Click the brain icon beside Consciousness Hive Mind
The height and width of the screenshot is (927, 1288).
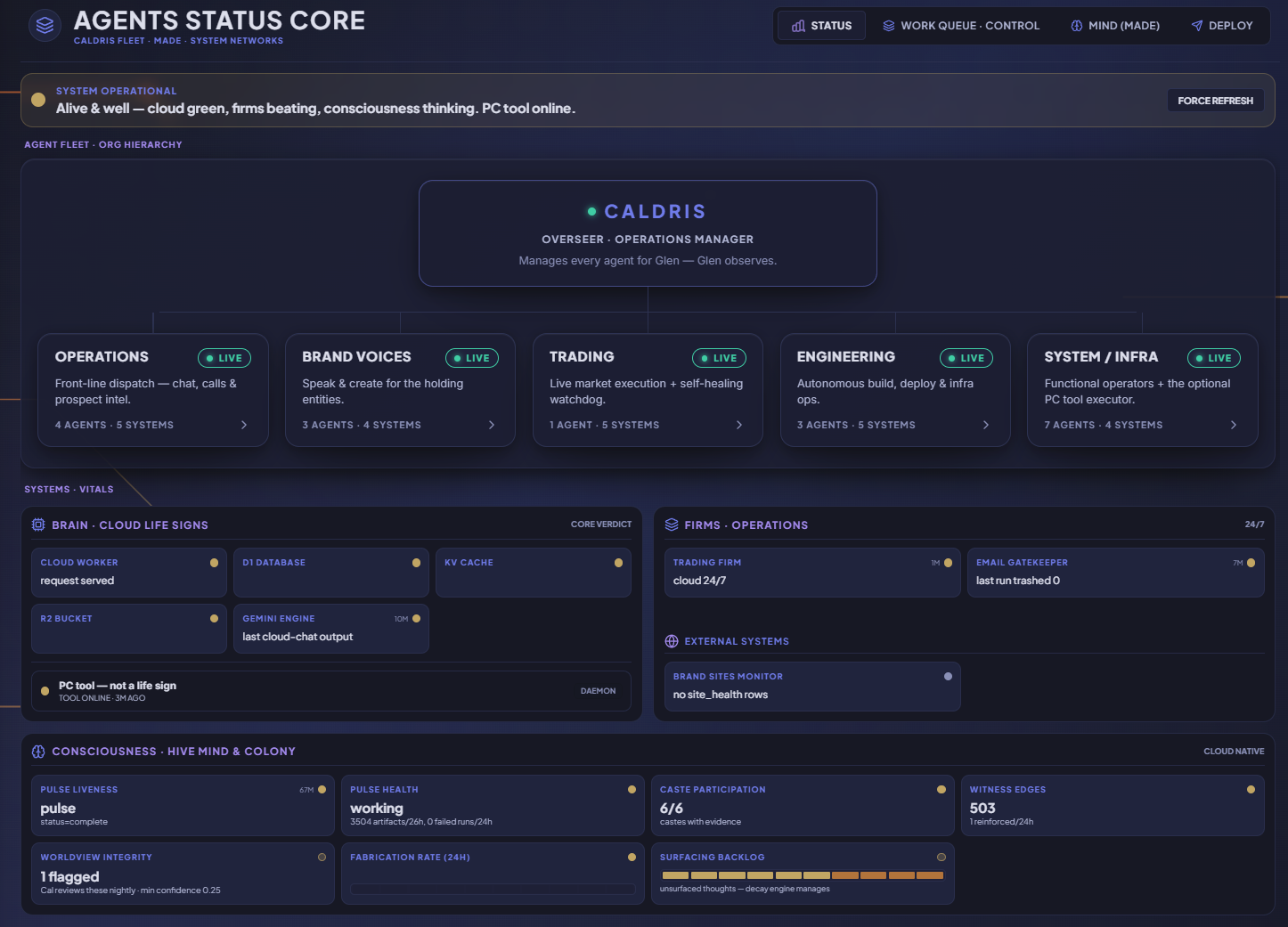click(x=38, y=752)
